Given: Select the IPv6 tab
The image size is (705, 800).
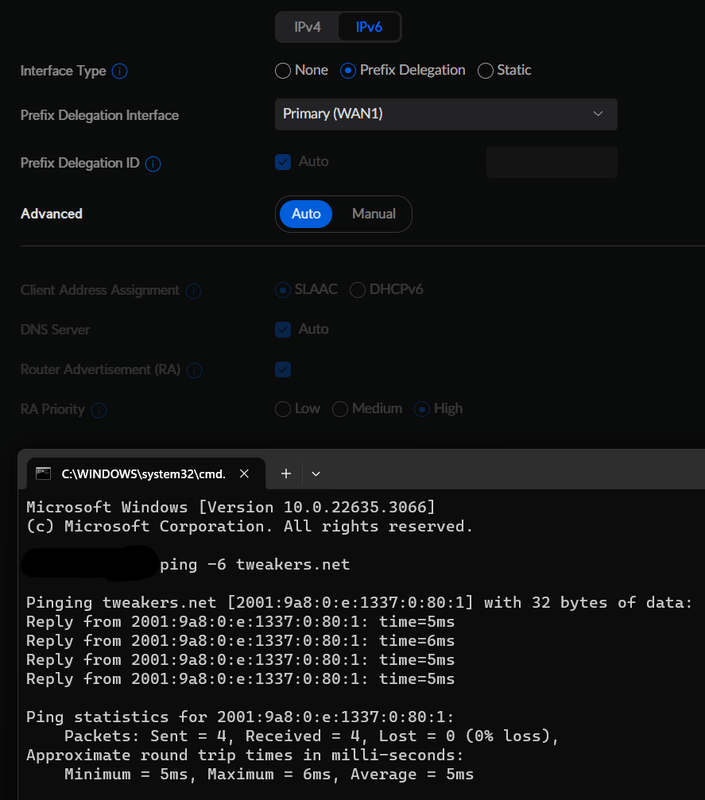Looking at the screenshot, I should 369,27.
